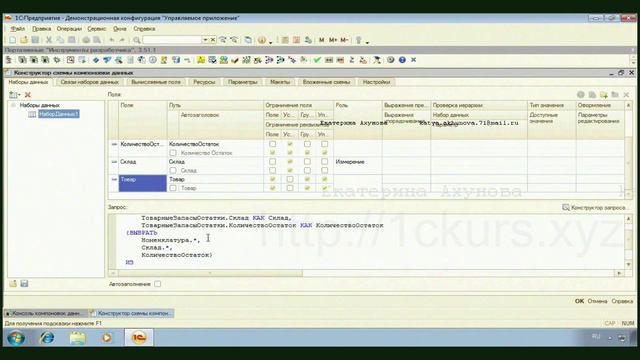
Task: Click the clock icon in developer toolbar
Action: tap(153, 60)
